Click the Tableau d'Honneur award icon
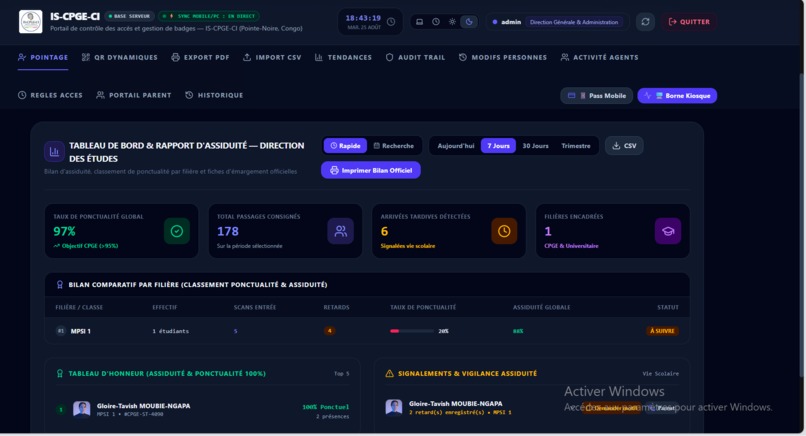 coord(60,373)
